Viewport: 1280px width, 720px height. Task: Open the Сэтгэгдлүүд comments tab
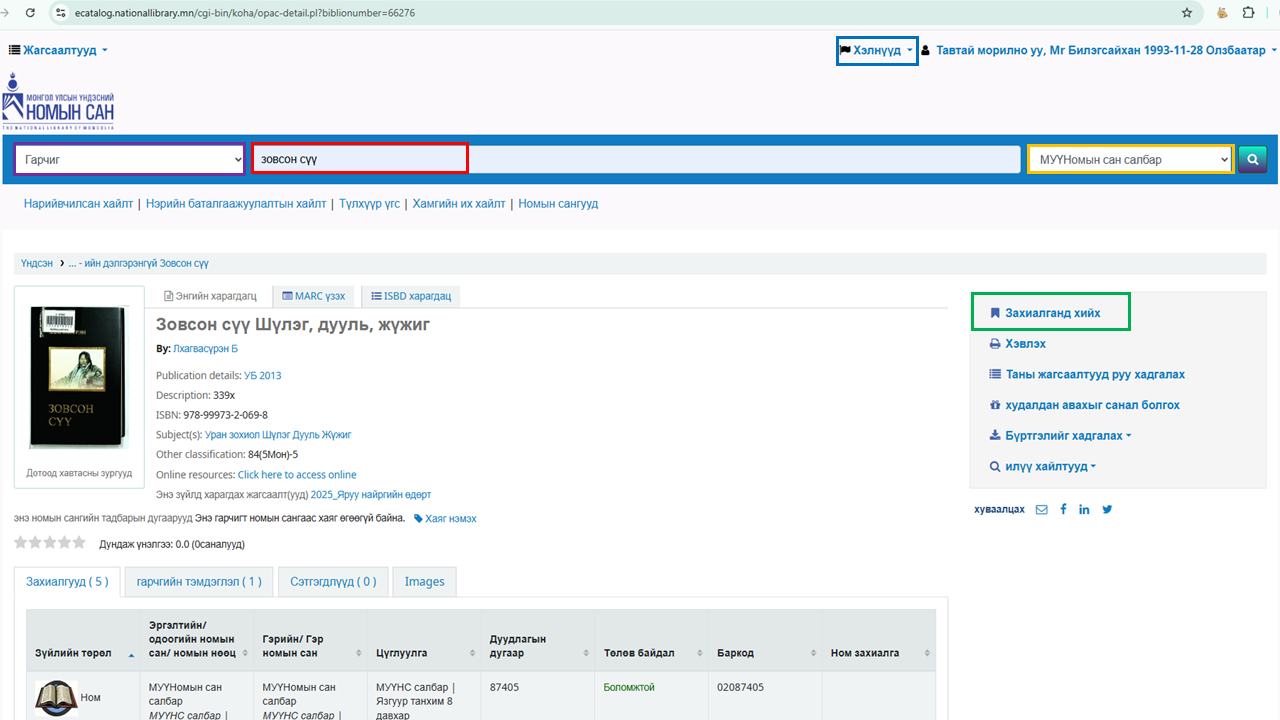[333, 581]
